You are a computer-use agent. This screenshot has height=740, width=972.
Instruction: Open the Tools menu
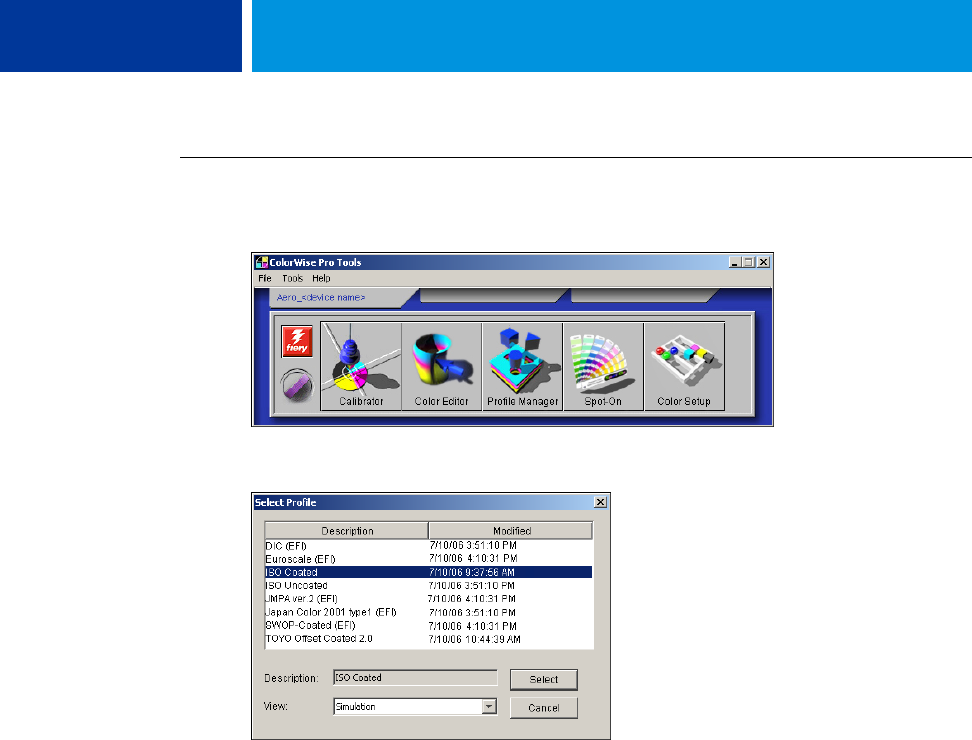click(x=293, y=278)
